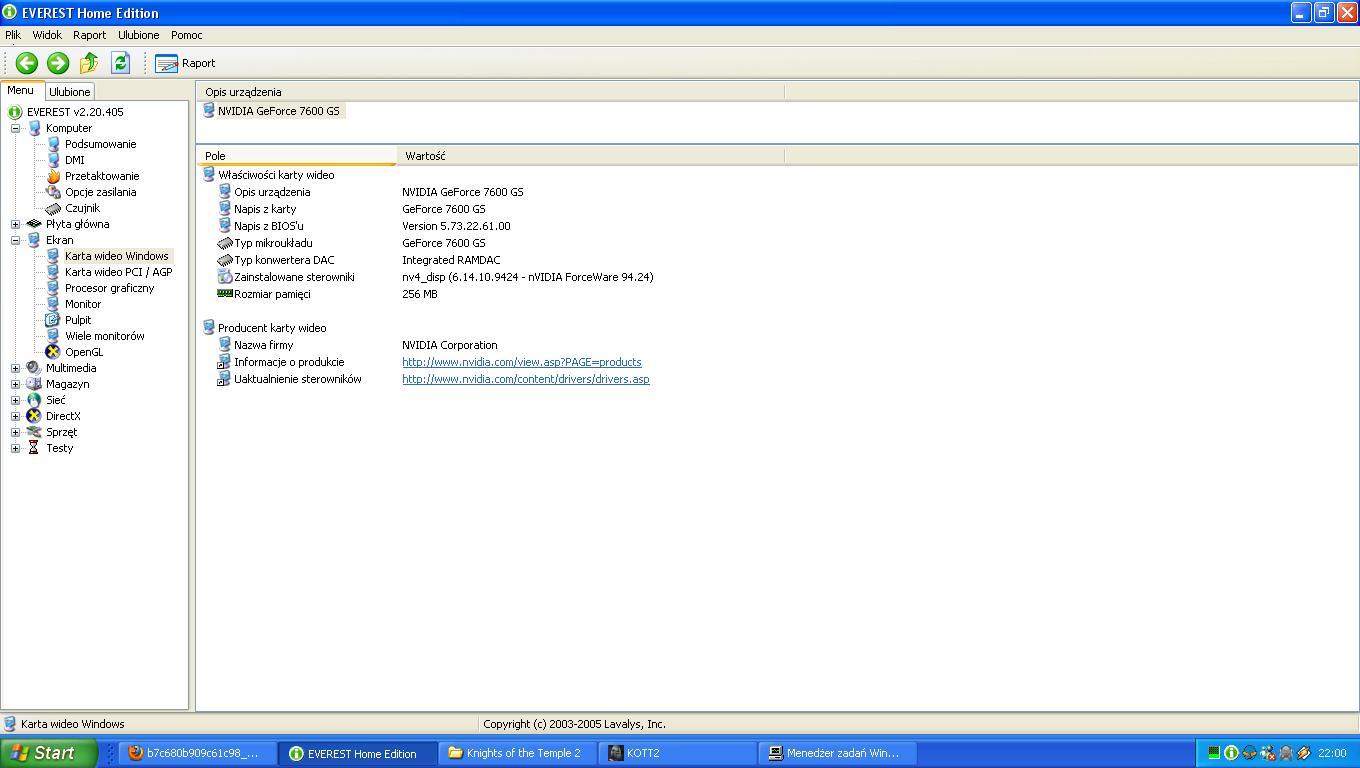Click the Rozmiar pamięci memory icon
The width and height of the screenshot is (1360, 768).
coord(225,294)
